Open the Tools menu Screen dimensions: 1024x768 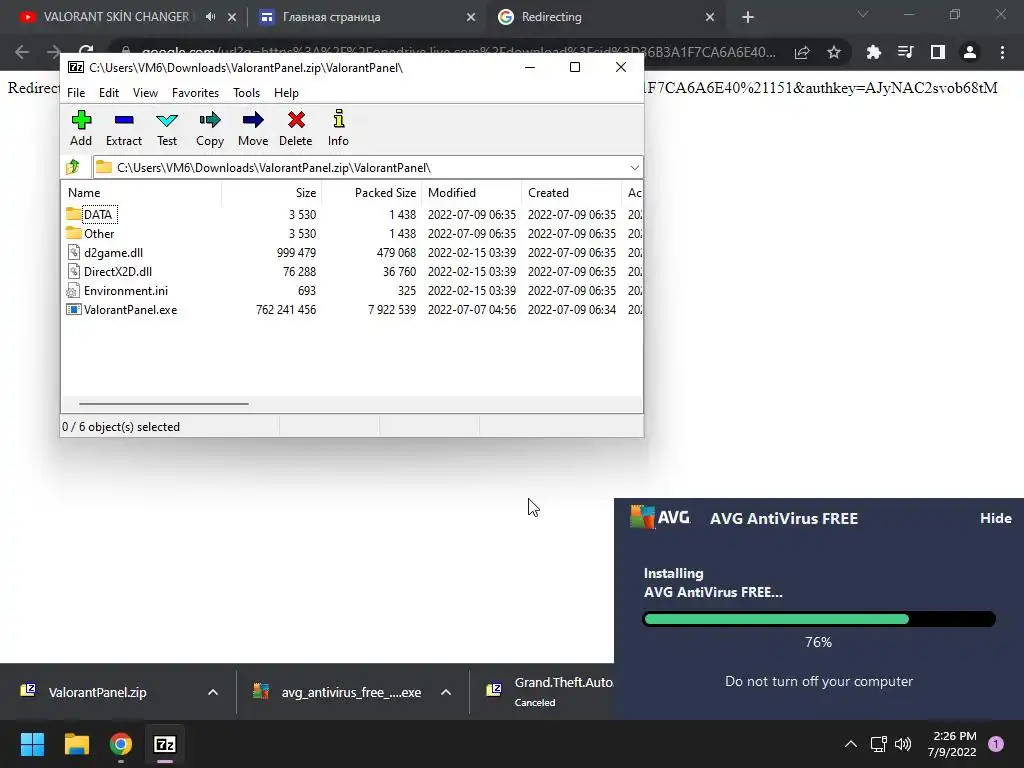(246, 93)
